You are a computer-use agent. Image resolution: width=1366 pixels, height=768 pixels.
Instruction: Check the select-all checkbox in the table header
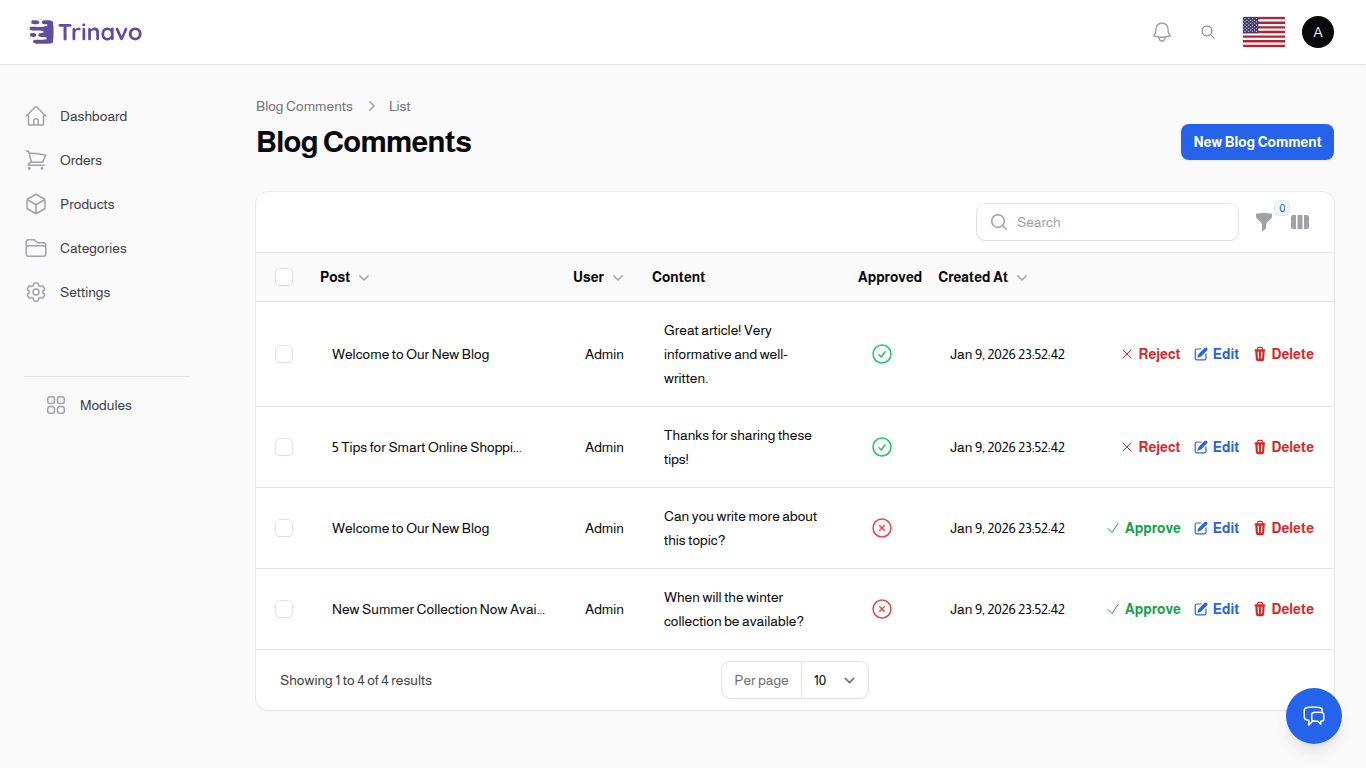284,277
